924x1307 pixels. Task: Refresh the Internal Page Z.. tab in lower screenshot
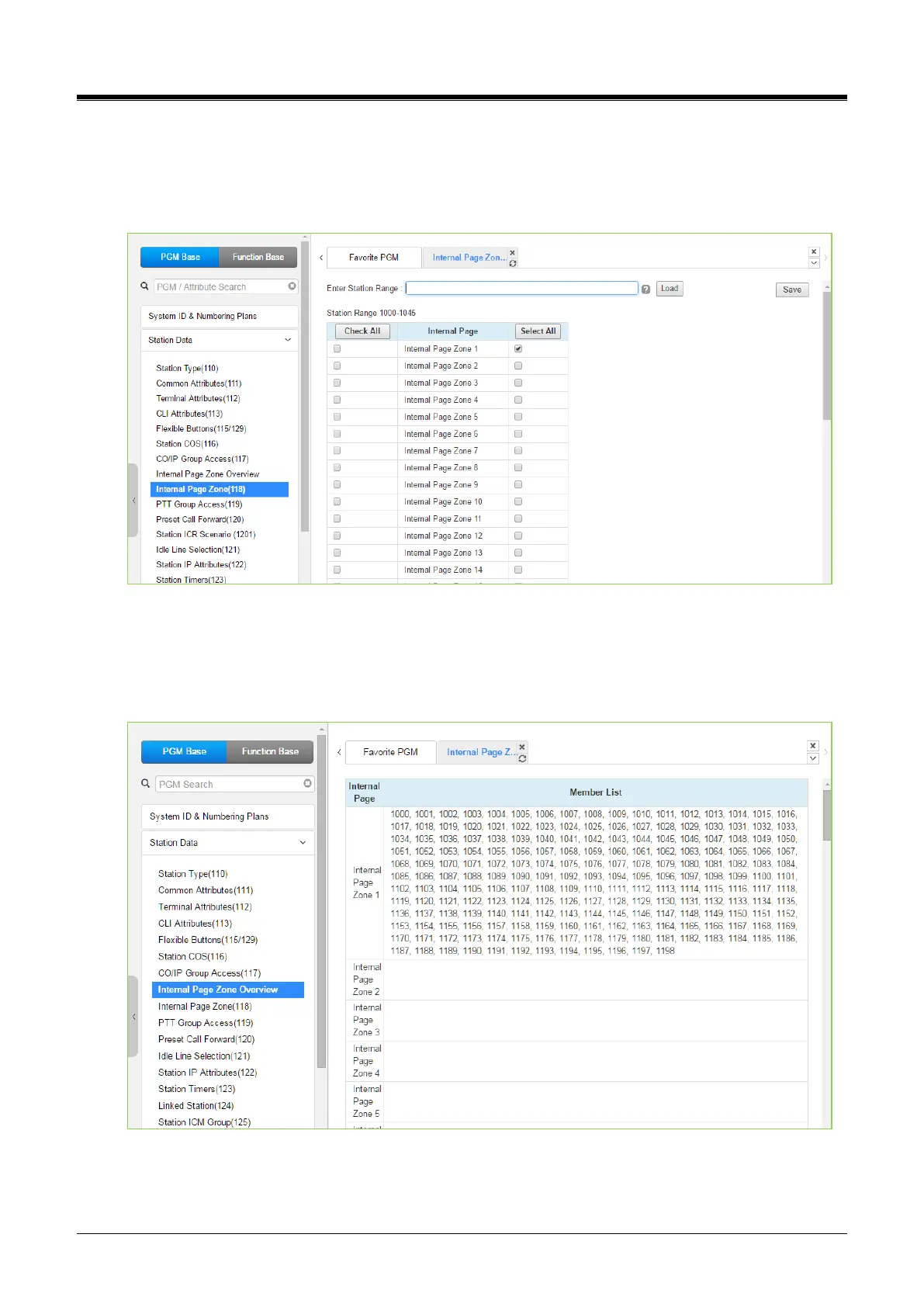[x=522, y=758]
